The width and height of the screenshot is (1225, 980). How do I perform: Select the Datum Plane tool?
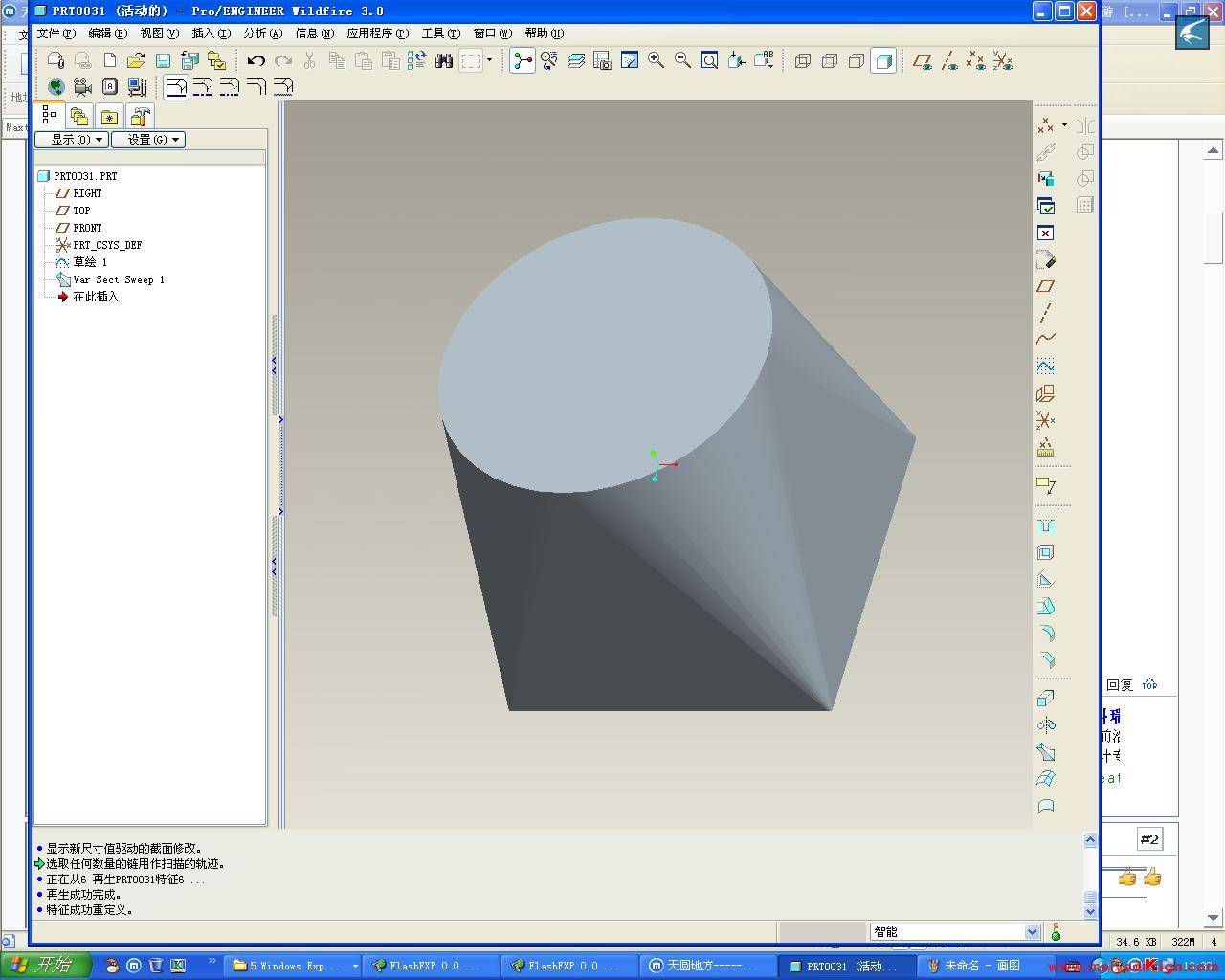(1046, 285)
